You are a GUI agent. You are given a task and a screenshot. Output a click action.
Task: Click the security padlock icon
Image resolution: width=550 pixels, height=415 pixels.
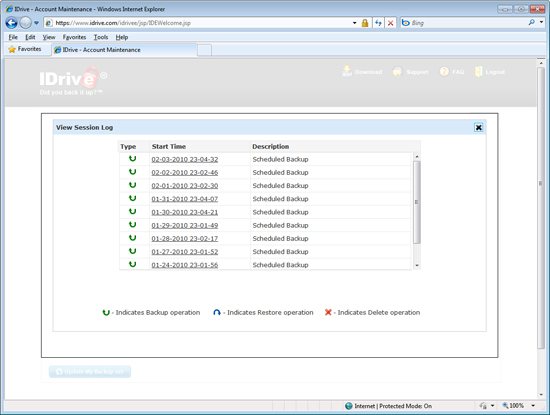click(365, 23)
